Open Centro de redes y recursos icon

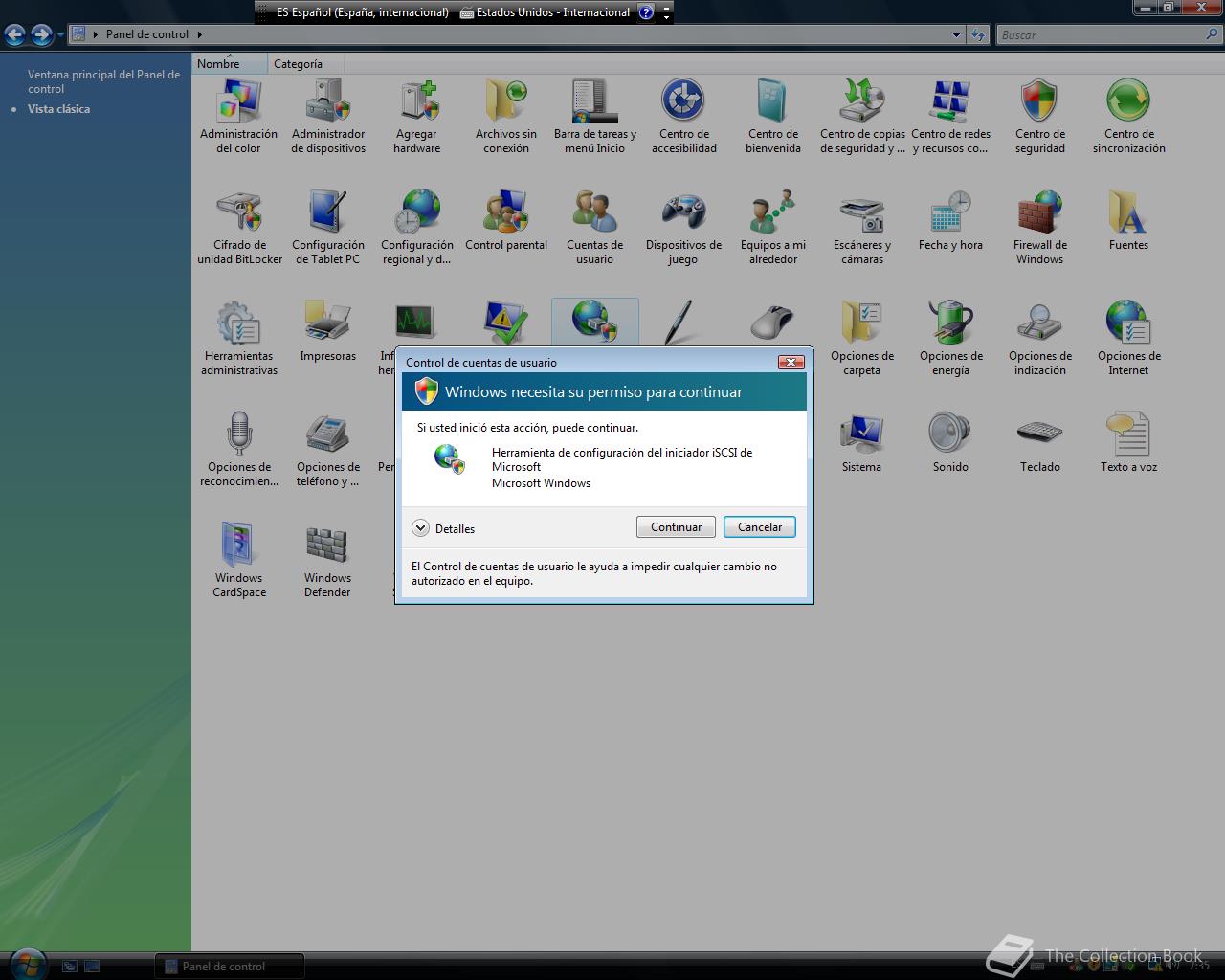[951, 116]
